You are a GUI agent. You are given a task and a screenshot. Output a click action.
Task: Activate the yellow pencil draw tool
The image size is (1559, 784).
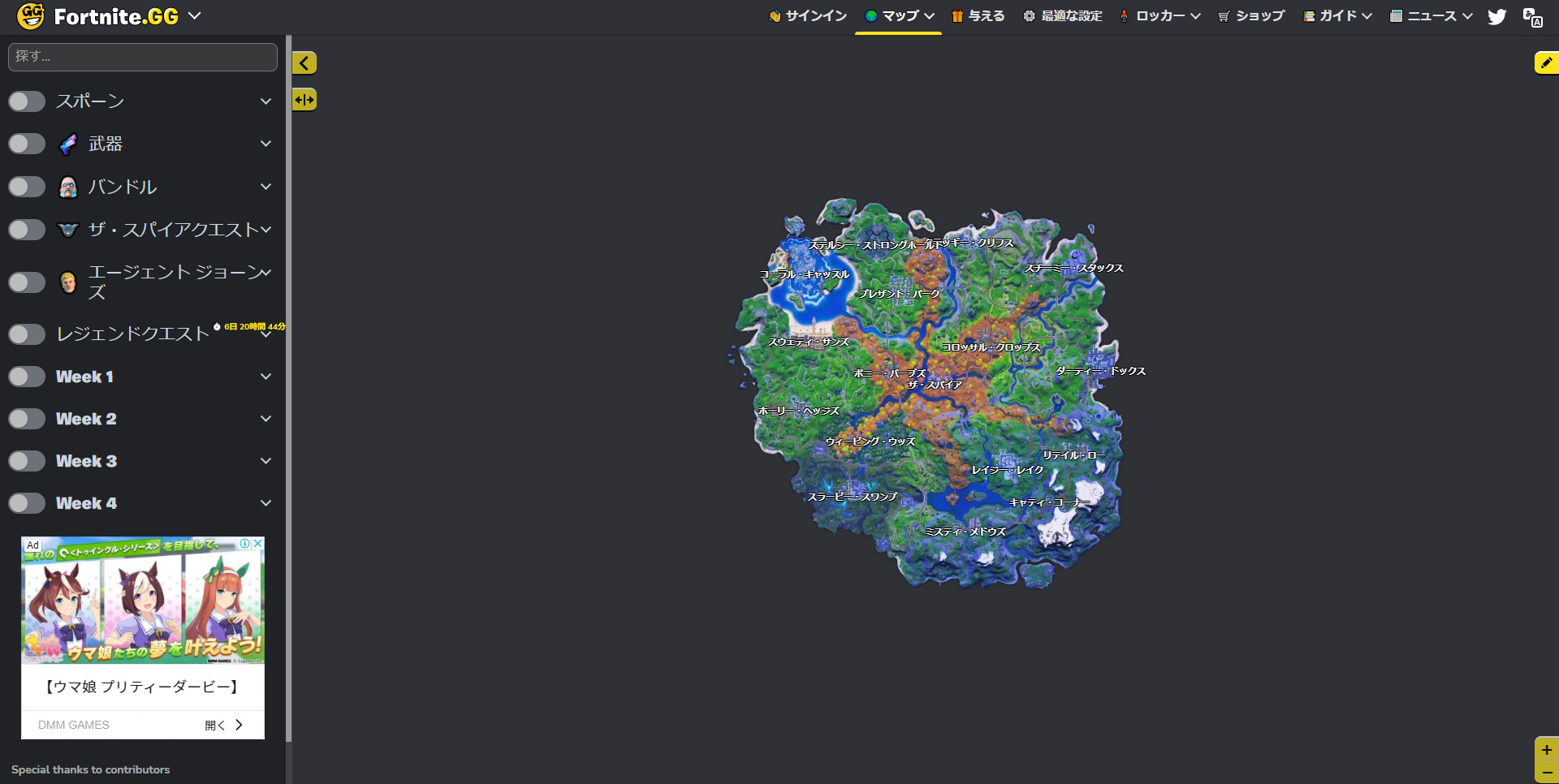click(x=1546, y=62)
